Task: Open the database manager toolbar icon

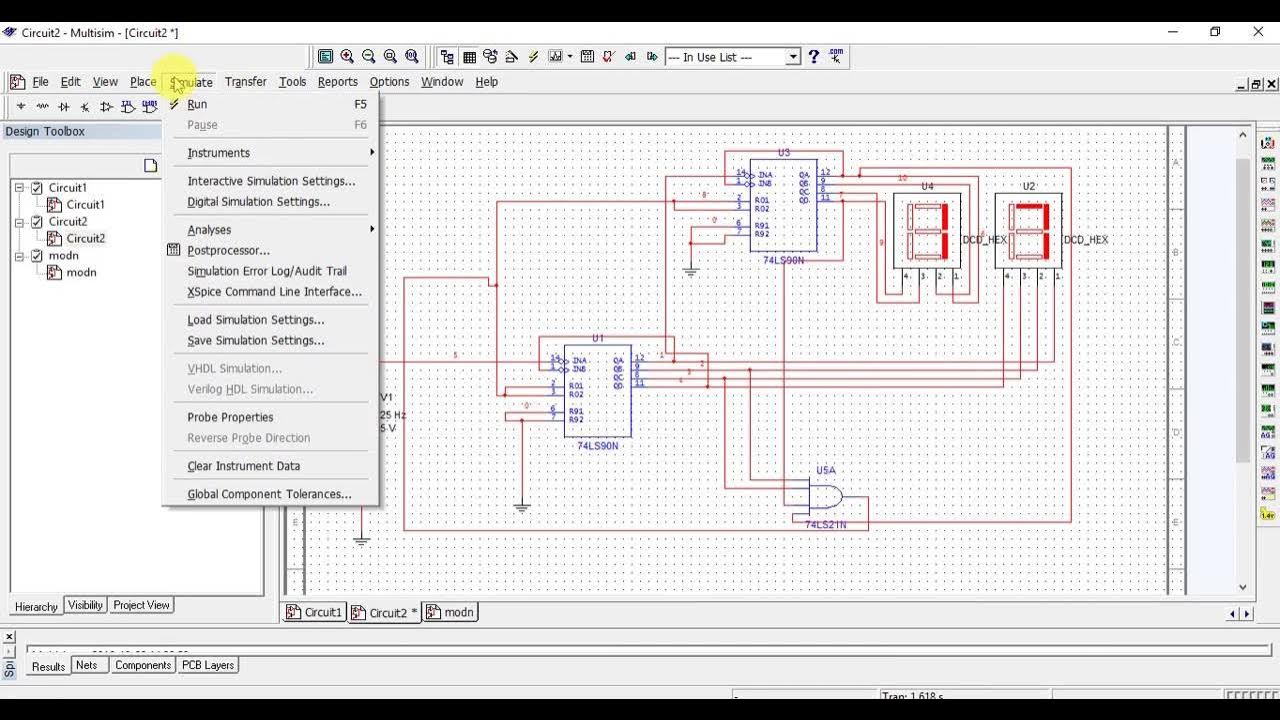Action: 490,57
